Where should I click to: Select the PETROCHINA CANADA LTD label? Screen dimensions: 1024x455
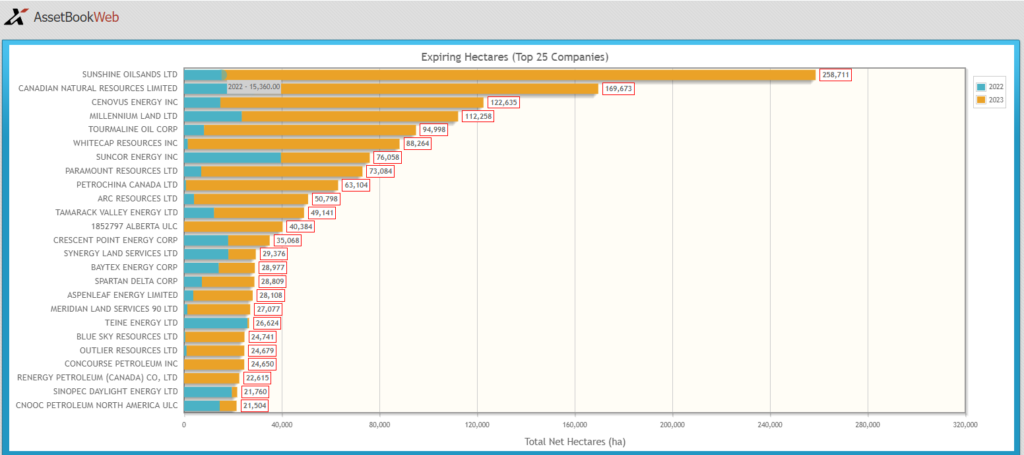127,185
